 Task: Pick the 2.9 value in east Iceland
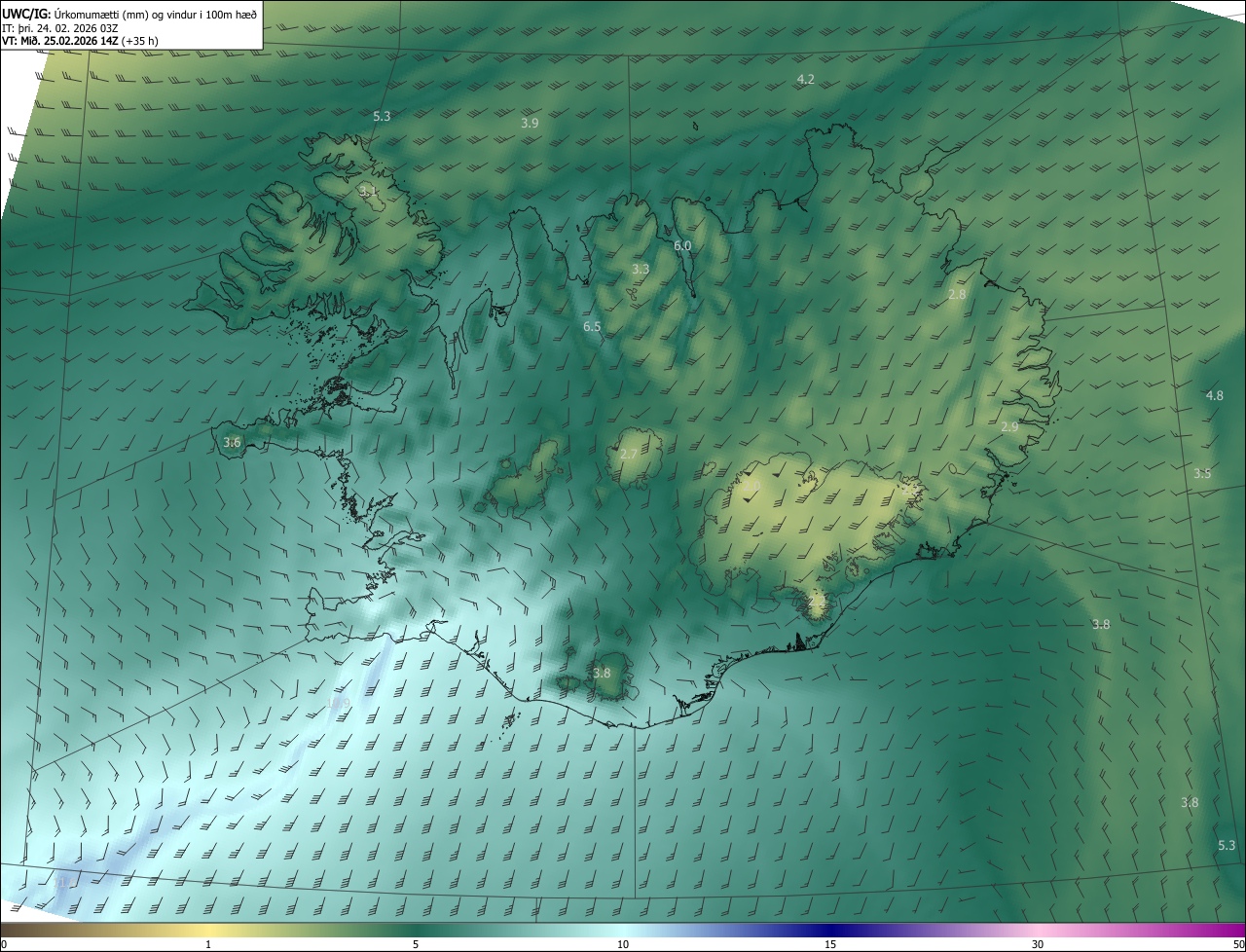(x=1009, y=426)
